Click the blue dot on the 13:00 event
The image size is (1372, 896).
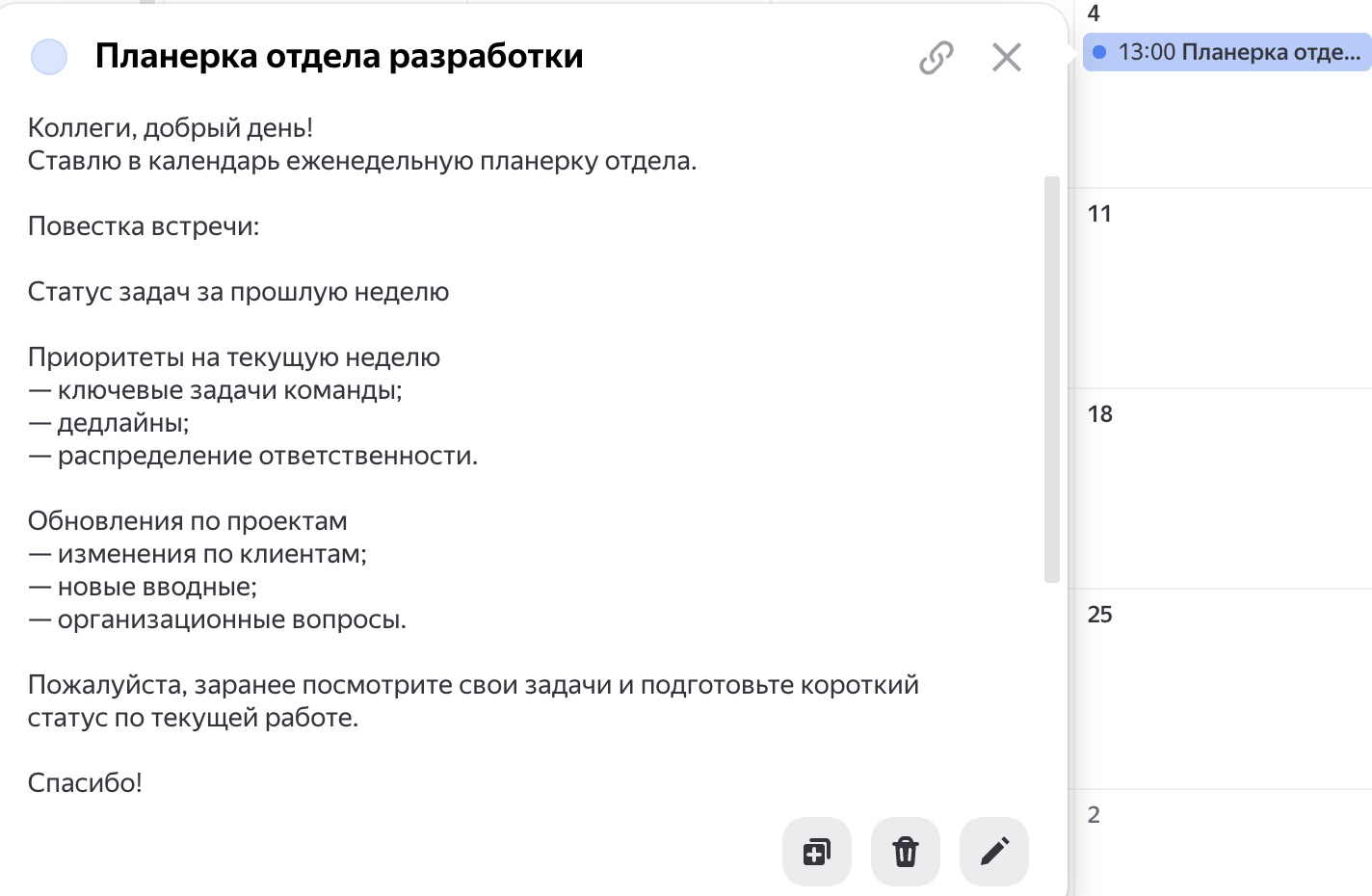pos(1099,52)
